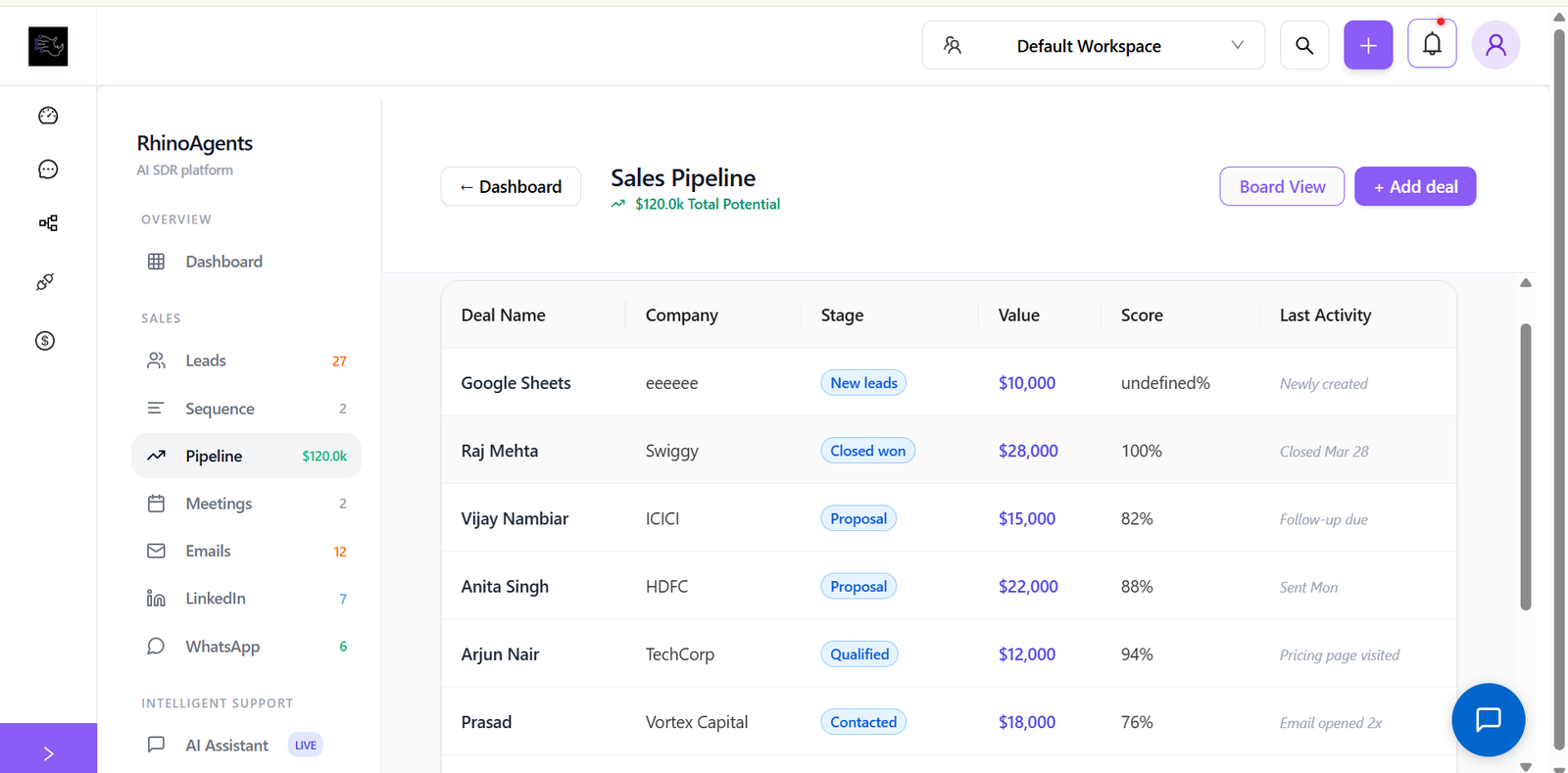Click the Add deal button
1568x773 pixels.
coord(1415,186)
